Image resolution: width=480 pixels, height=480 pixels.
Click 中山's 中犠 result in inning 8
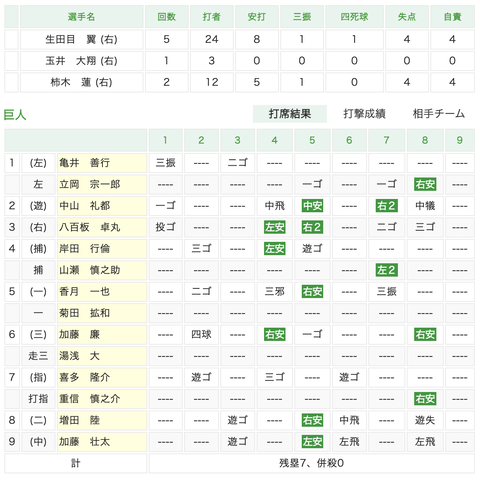[425, 206]
